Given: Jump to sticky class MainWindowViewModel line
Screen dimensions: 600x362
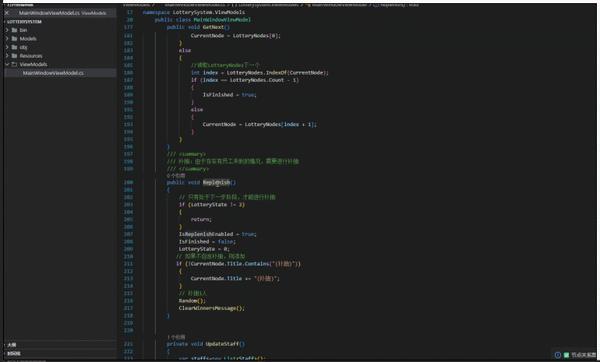Looking at the screenshot, I should pos(203,20).
